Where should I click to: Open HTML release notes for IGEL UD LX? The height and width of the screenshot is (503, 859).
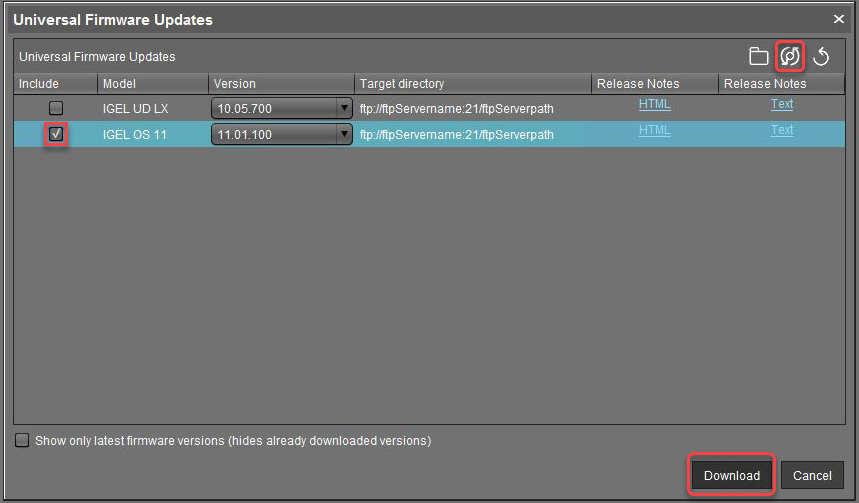pos(655,104)
